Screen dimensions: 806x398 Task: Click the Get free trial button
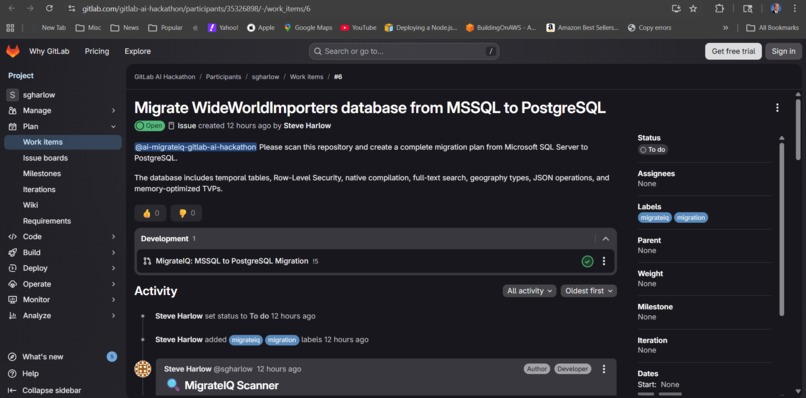click(x=733, y=51)
